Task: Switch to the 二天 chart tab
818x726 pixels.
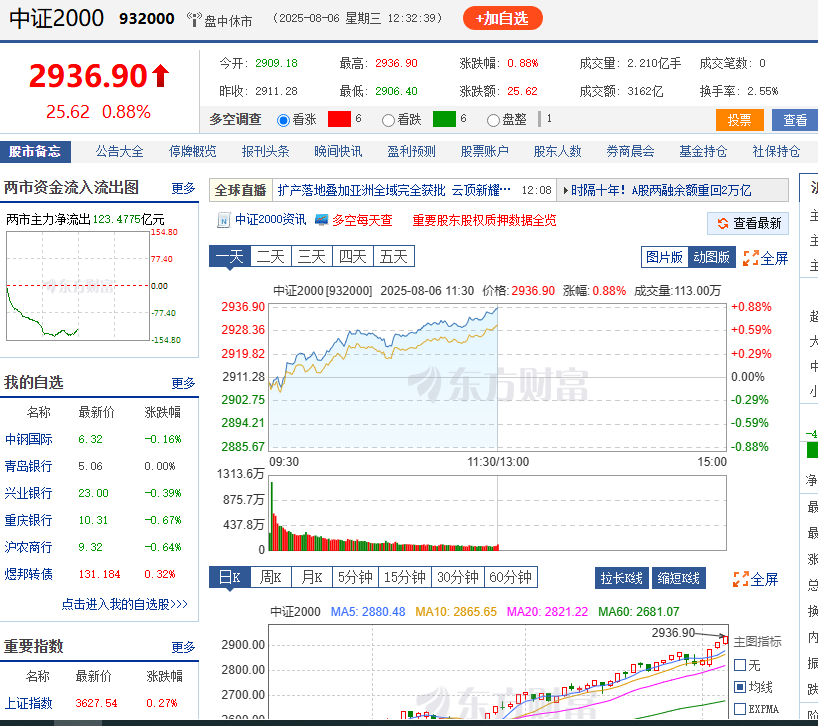Action: click(271, 256)
